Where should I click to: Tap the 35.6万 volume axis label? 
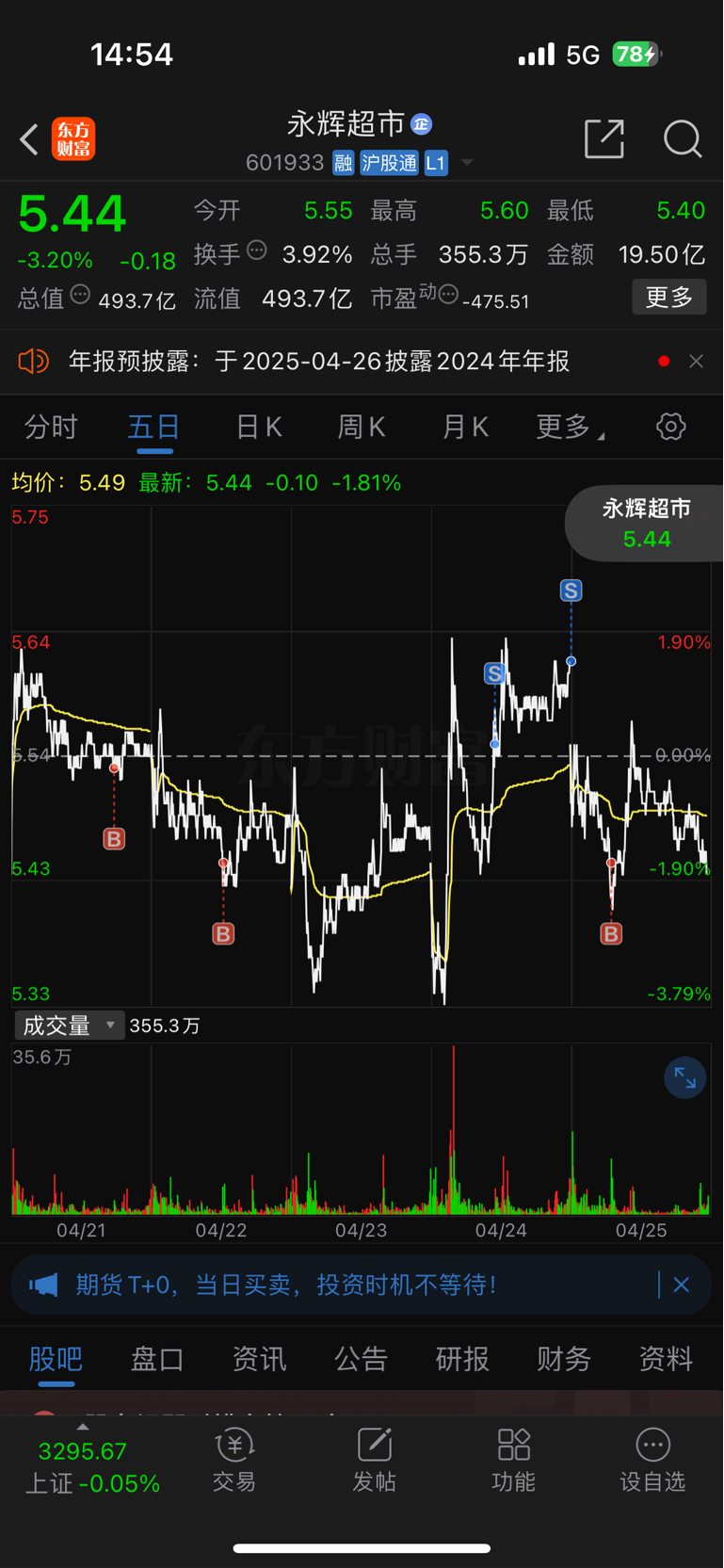coord(41,1057)
